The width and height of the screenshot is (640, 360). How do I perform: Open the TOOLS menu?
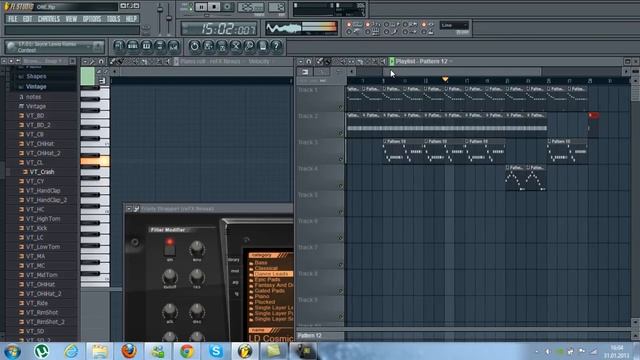click(113, 19)
